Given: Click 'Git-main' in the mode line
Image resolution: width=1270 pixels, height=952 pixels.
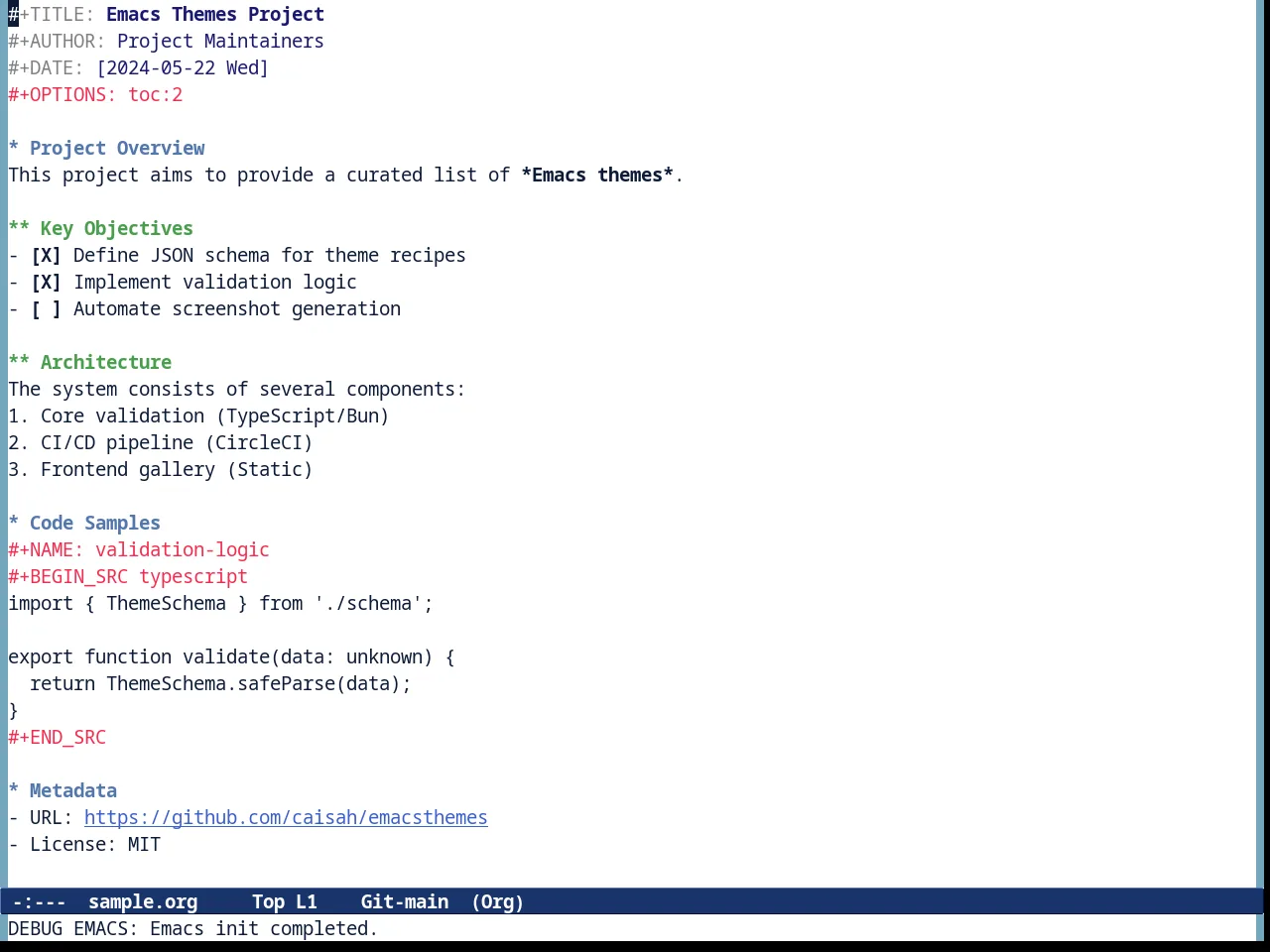Looking at the screenshot, I should [x=405, y=901].
